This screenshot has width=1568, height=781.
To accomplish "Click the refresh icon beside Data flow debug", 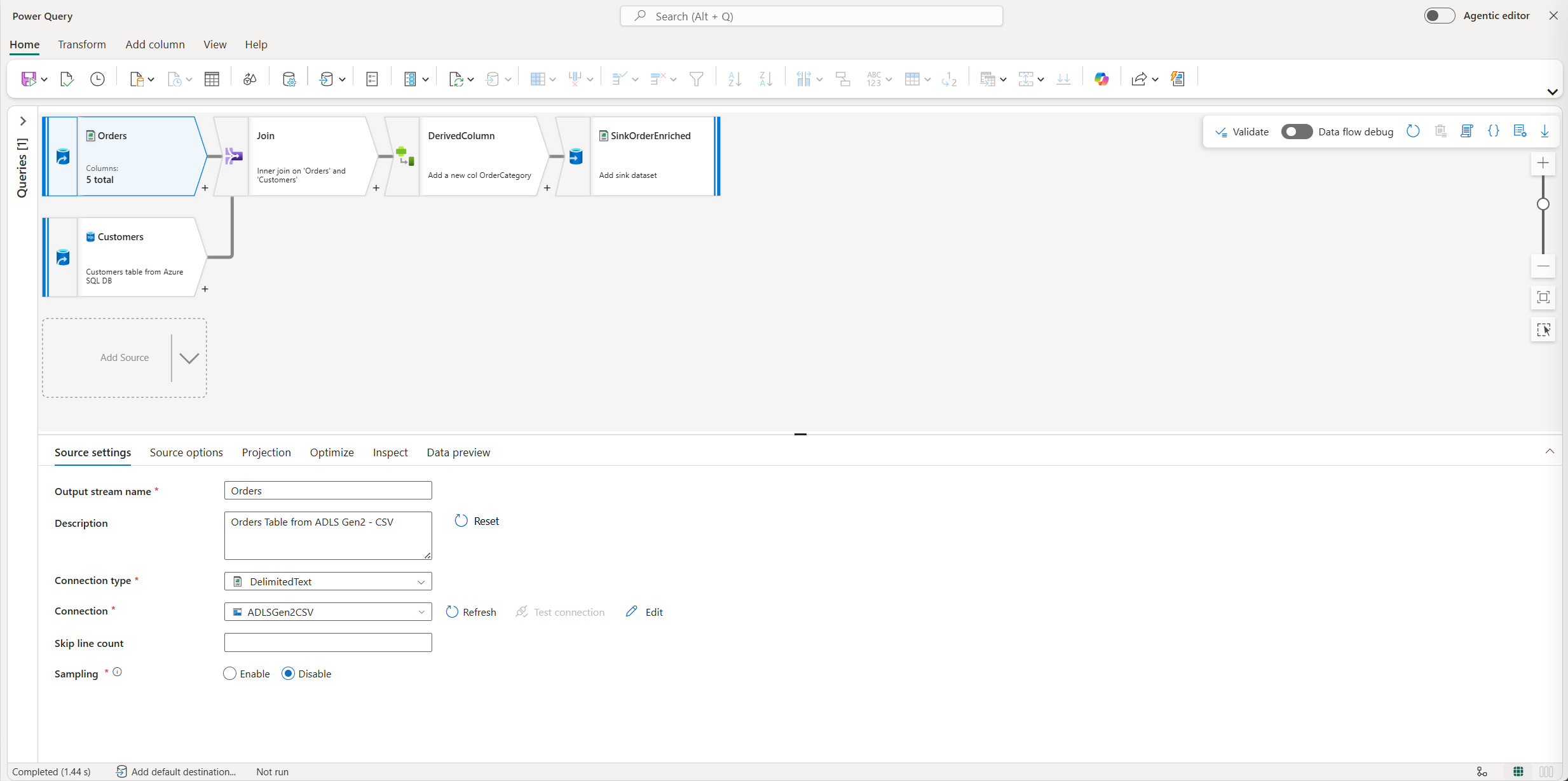I will coord(1413,132).
